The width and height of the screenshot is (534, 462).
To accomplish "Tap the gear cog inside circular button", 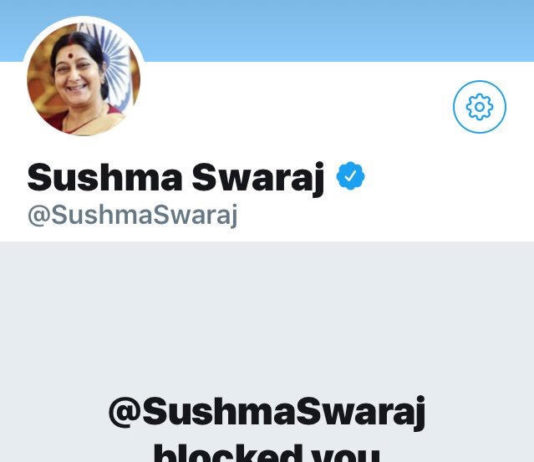I will pyautogui.click(x=480, y=107).
